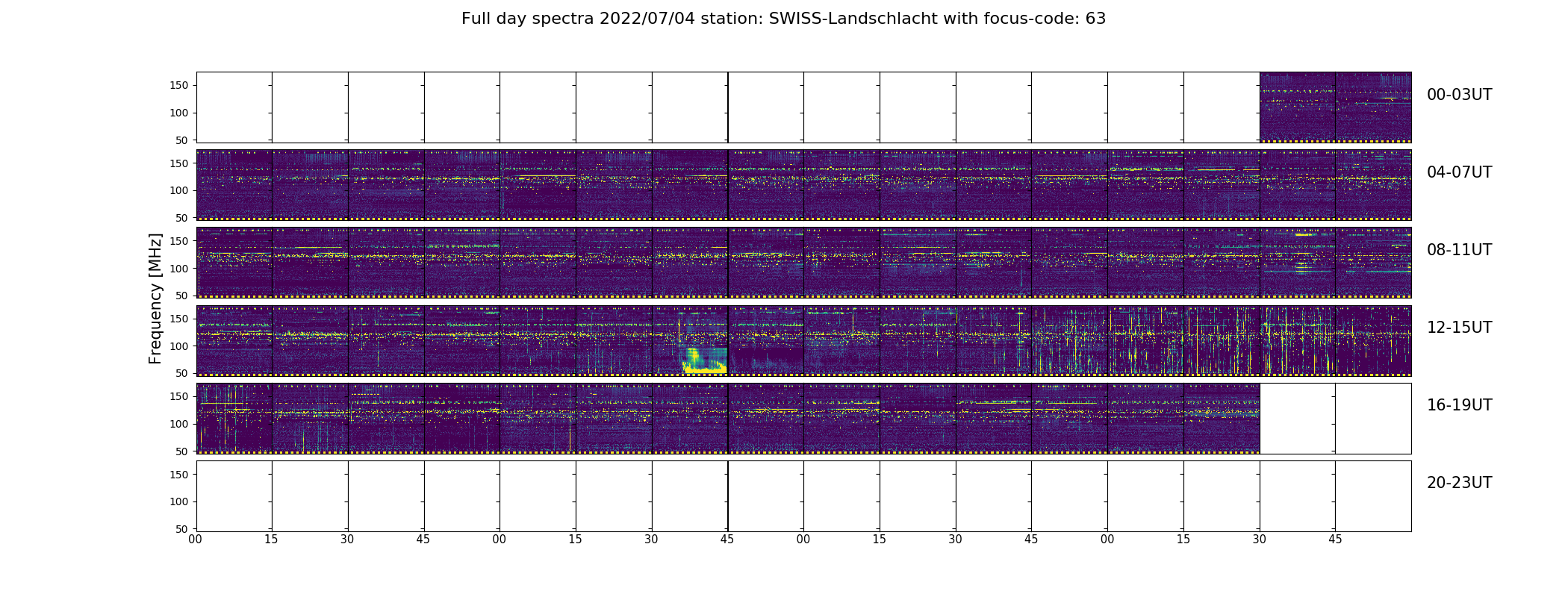Click the 150 tick of the 00-03UT row
1568x597 pixels.
click(x=179, y=86)
